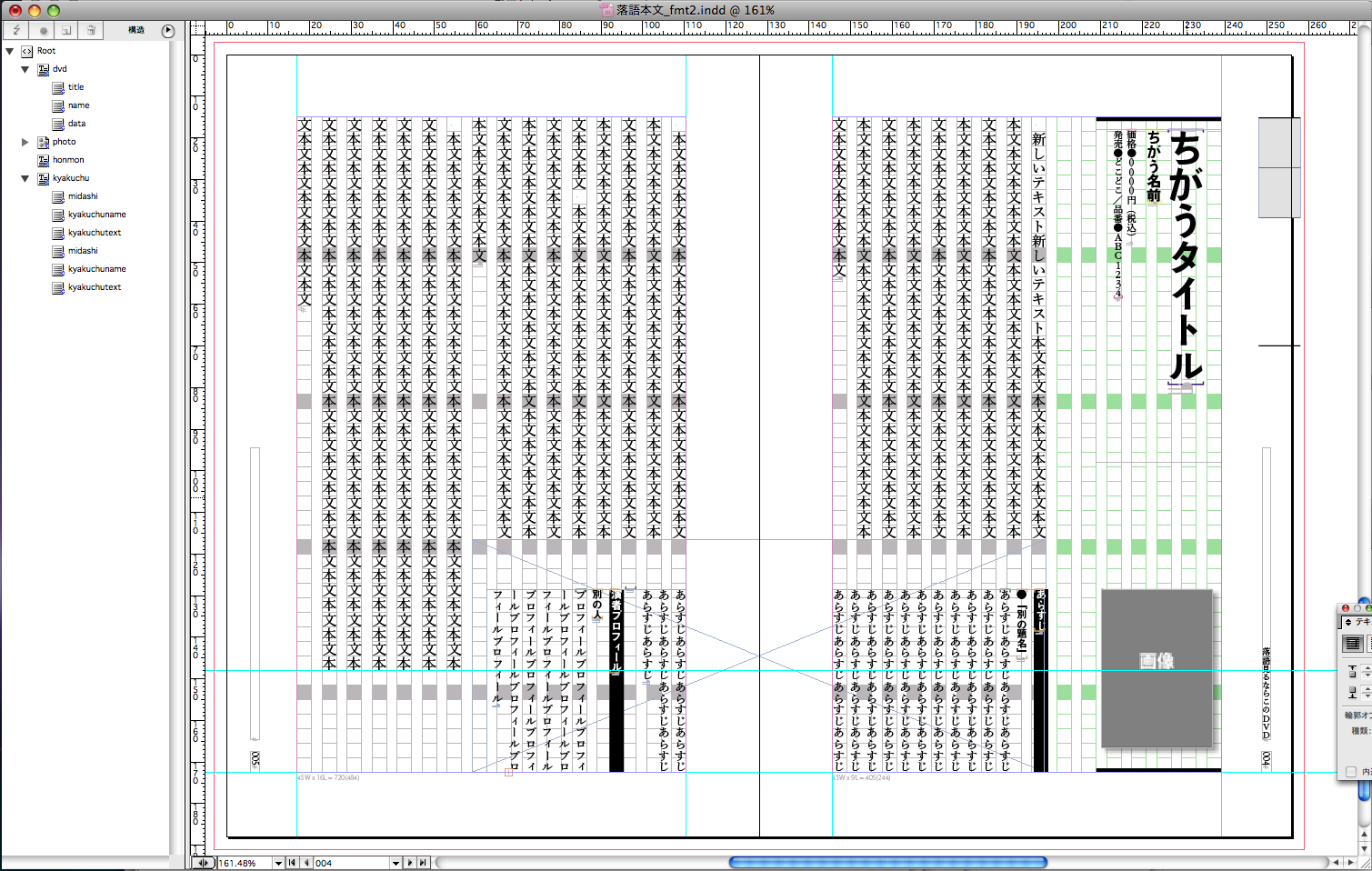Click the 別の題名 heading text
This screenshot has width=1372, height=871.
[1022, 623]
